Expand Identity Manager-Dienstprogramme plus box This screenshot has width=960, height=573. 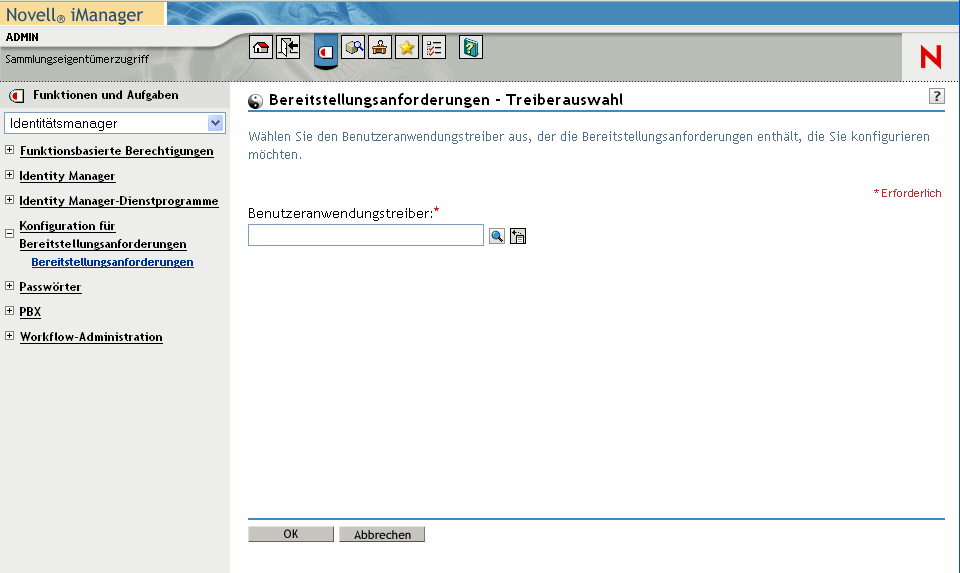(9, 200)
